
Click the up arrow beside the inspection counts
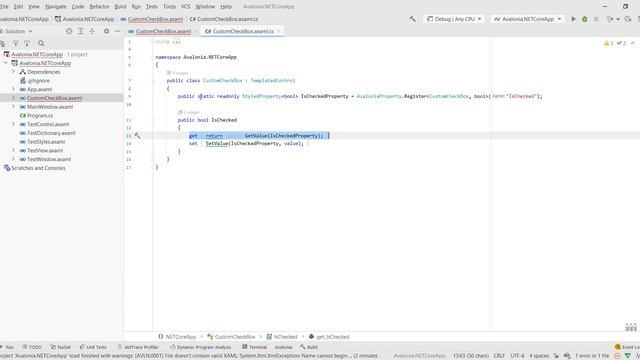point(632,43)
